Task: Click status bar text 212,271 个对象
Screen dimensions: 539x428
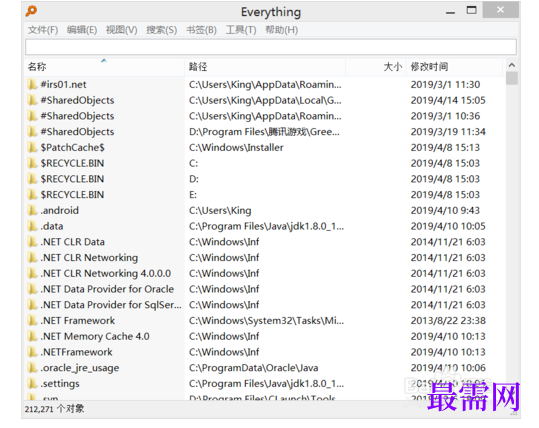Action: (x=54, y=409)
